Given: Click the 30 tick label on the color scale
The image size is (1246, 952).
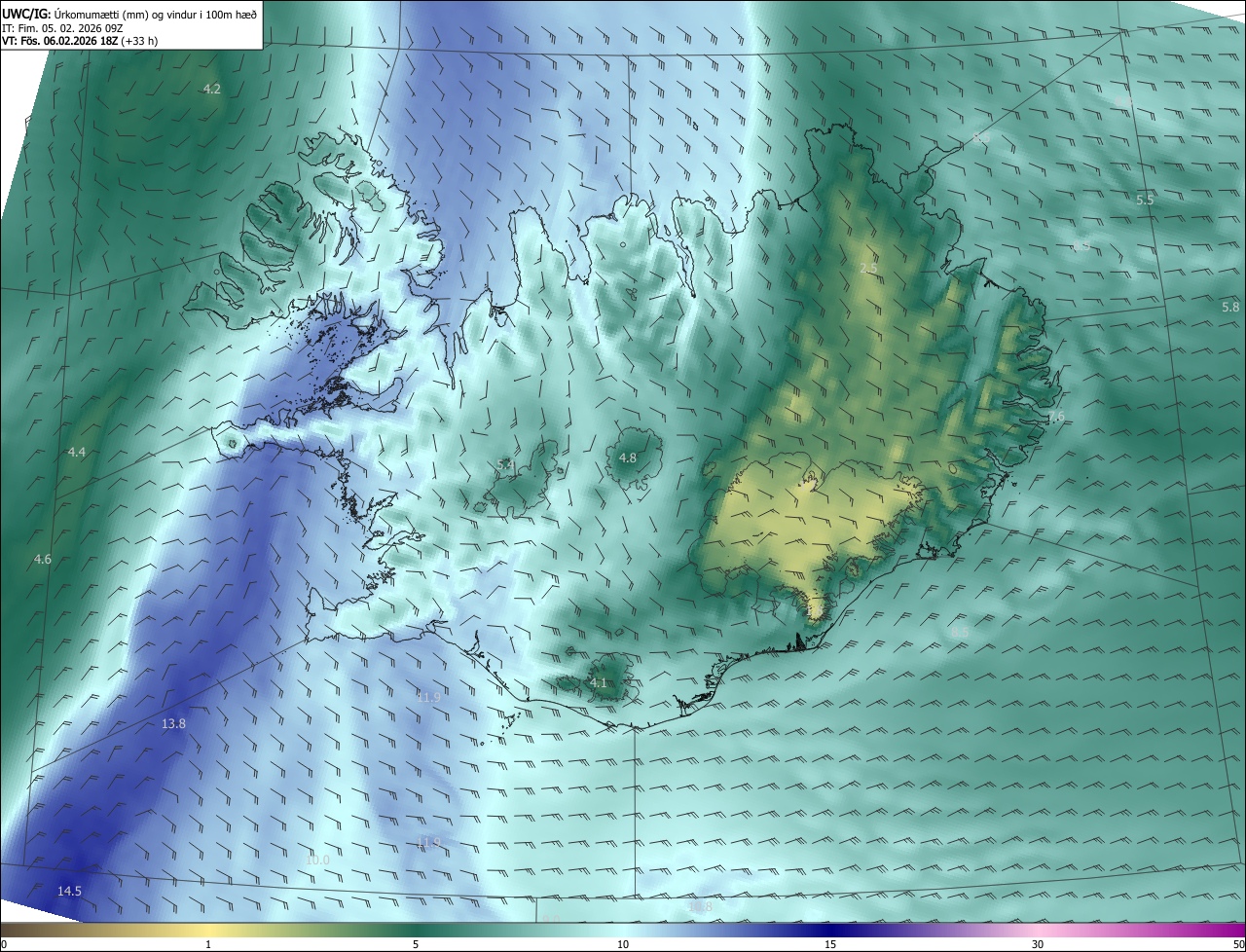Looking at the screenshot, I should (1038, 944).
